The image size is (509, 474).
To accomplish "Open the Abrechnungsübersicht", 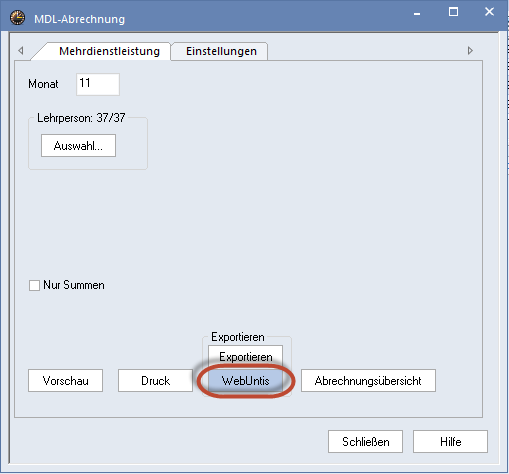I will point(368,380).
